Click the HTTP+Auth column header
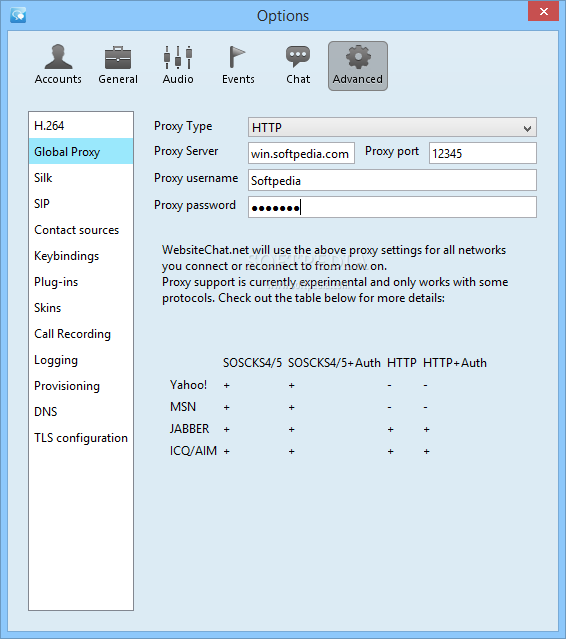 (x=455, y=363)
